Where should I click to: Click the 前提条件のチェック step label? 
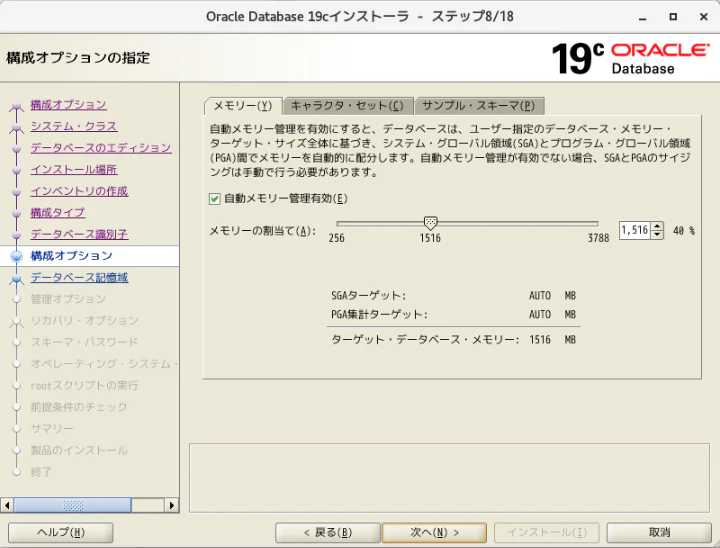[79, 407]
